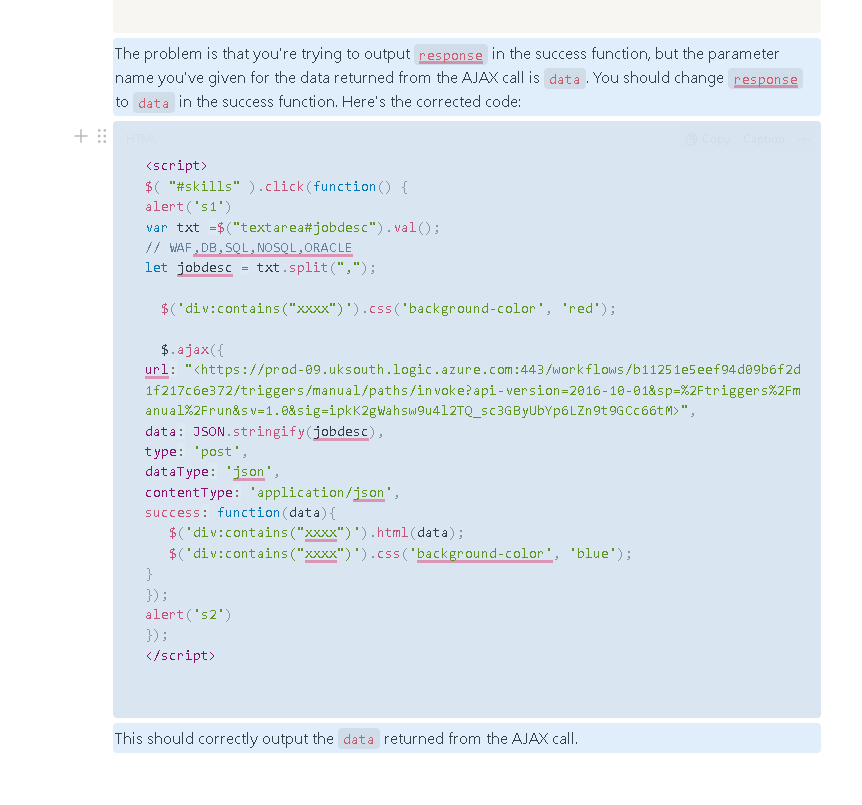Click the line "alert('s2')"
862x805 pixels.
188,614
